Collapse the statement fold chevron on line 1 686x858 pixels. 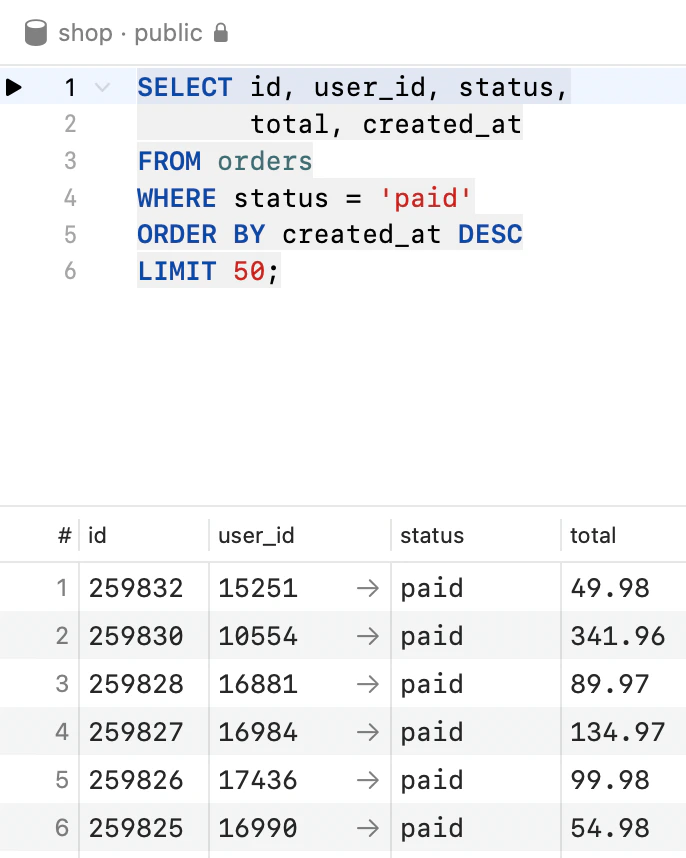[102, 87]
